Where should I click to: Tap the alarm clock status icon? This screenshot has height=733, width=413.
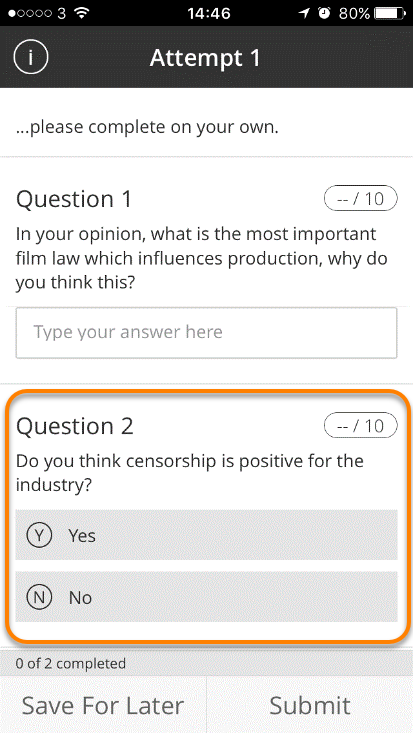coord(324,13)
